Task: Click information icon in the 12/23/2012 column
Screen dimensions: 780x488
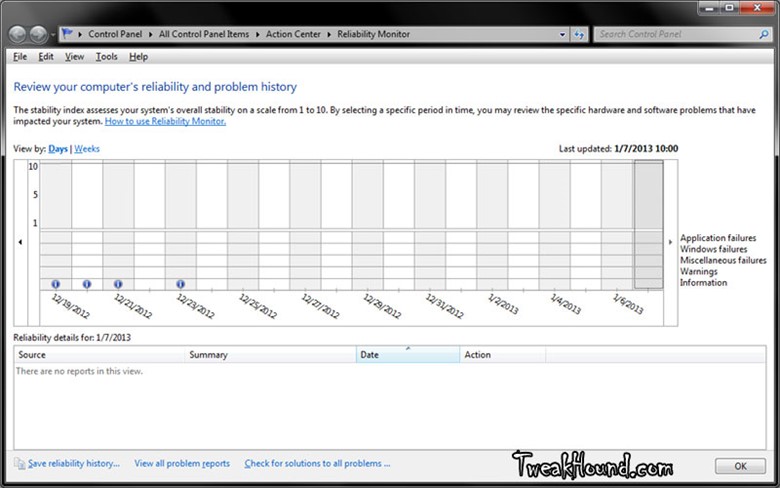Action: click(180, 284)
